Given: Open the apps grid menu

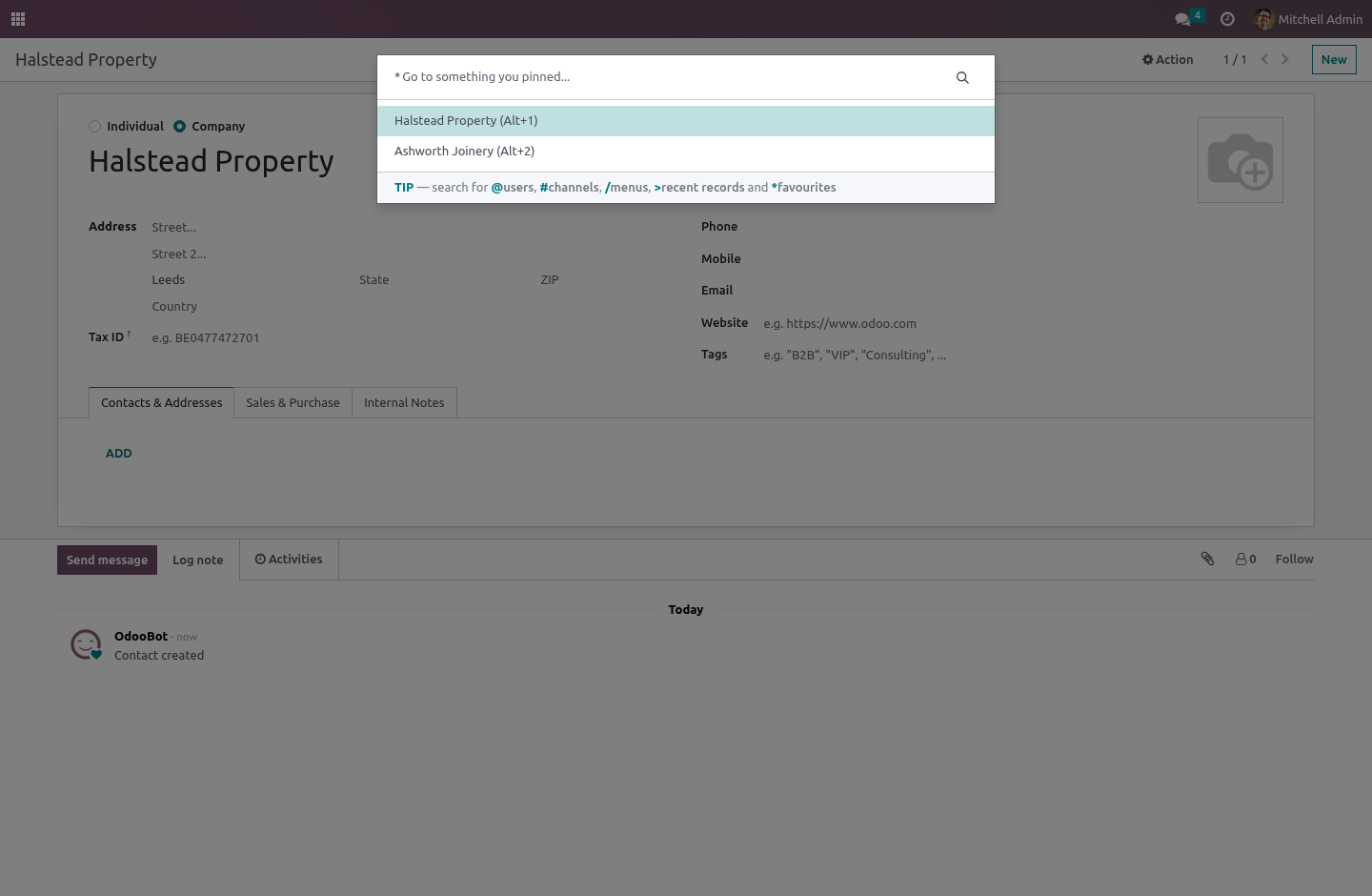Looking at the screenshot, I should tap(18, 19).
